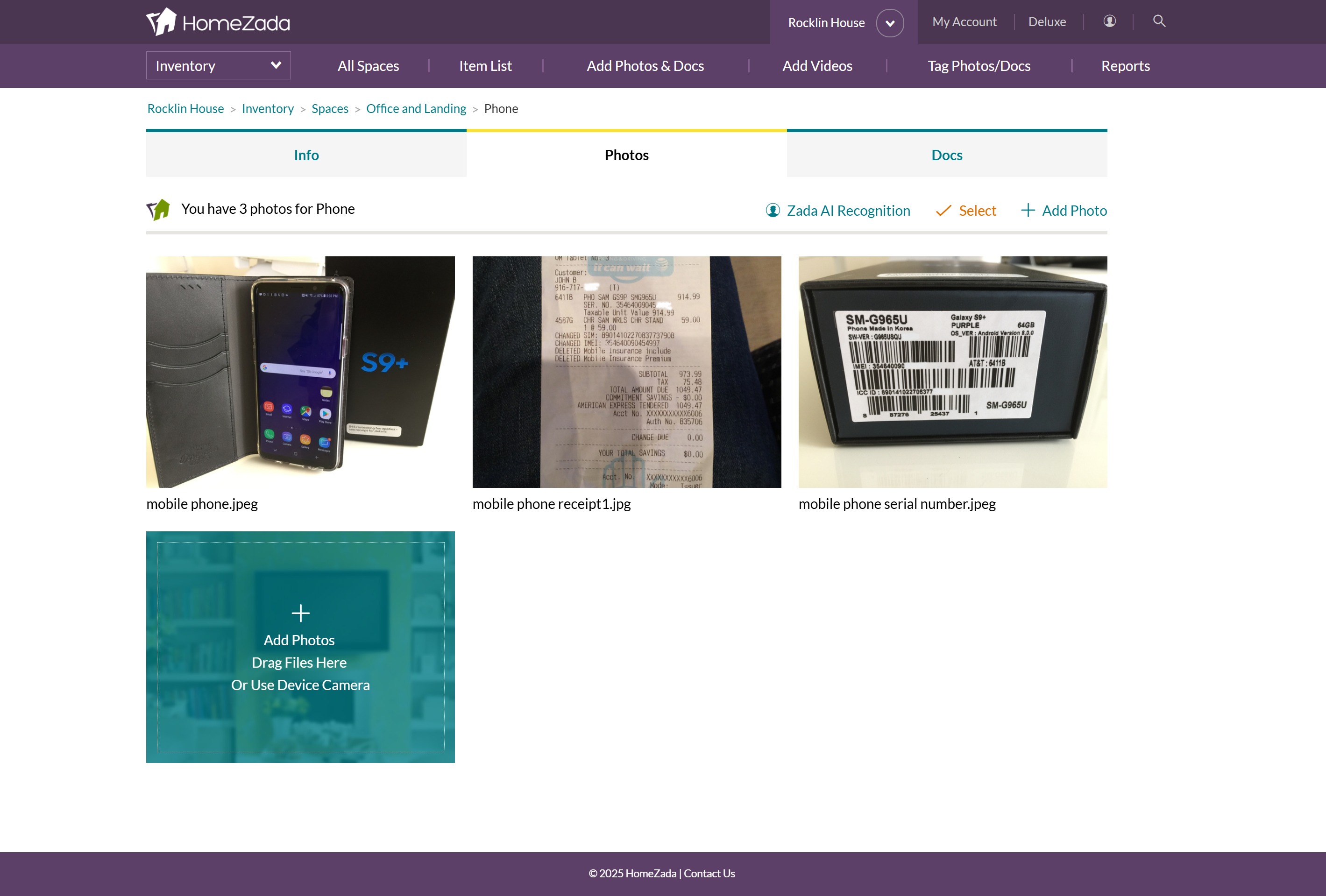Open the Inventory section dropdown
This screenshot has width=1326, height=896.
pyautogui.click(x=218, y=65)
